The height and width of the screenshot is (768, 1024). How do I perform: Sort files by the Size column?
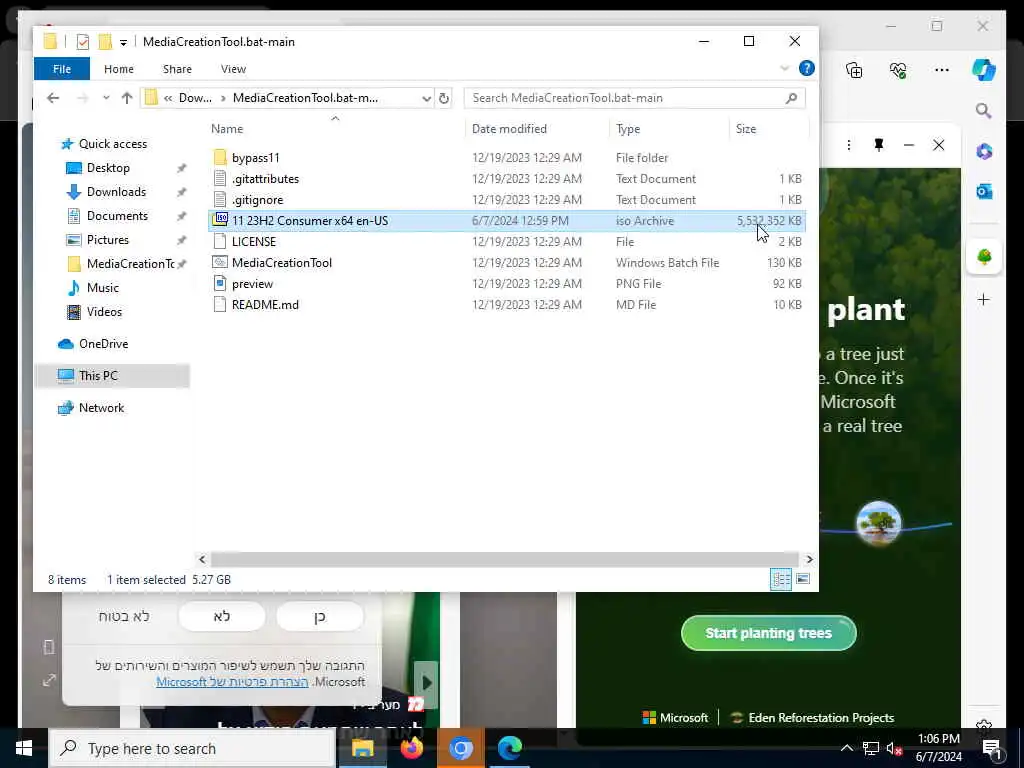tap(745, 129)
